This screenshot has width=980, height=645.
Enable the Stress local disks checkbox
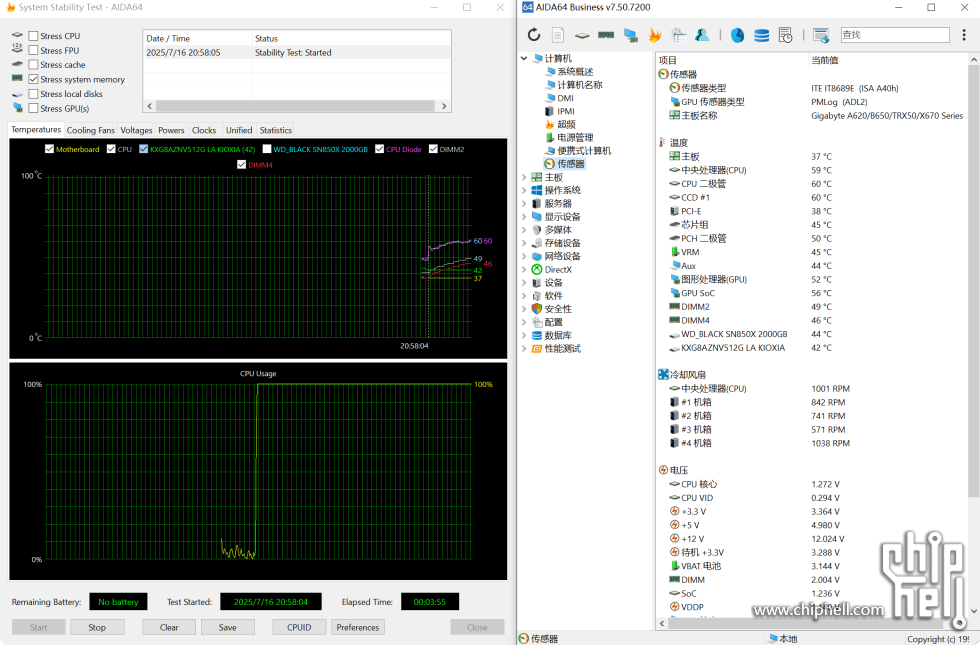click(x=34, y=94)
